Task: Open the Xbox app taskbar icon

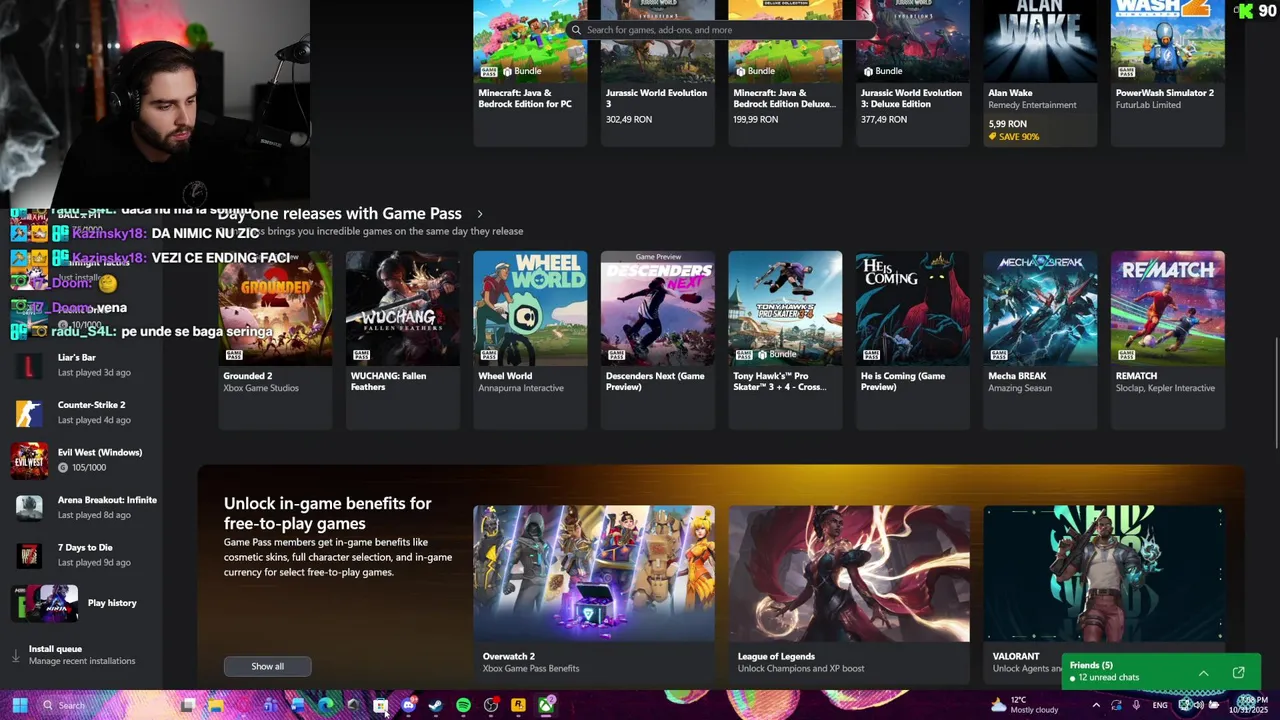Action: (x=546, y=705)
